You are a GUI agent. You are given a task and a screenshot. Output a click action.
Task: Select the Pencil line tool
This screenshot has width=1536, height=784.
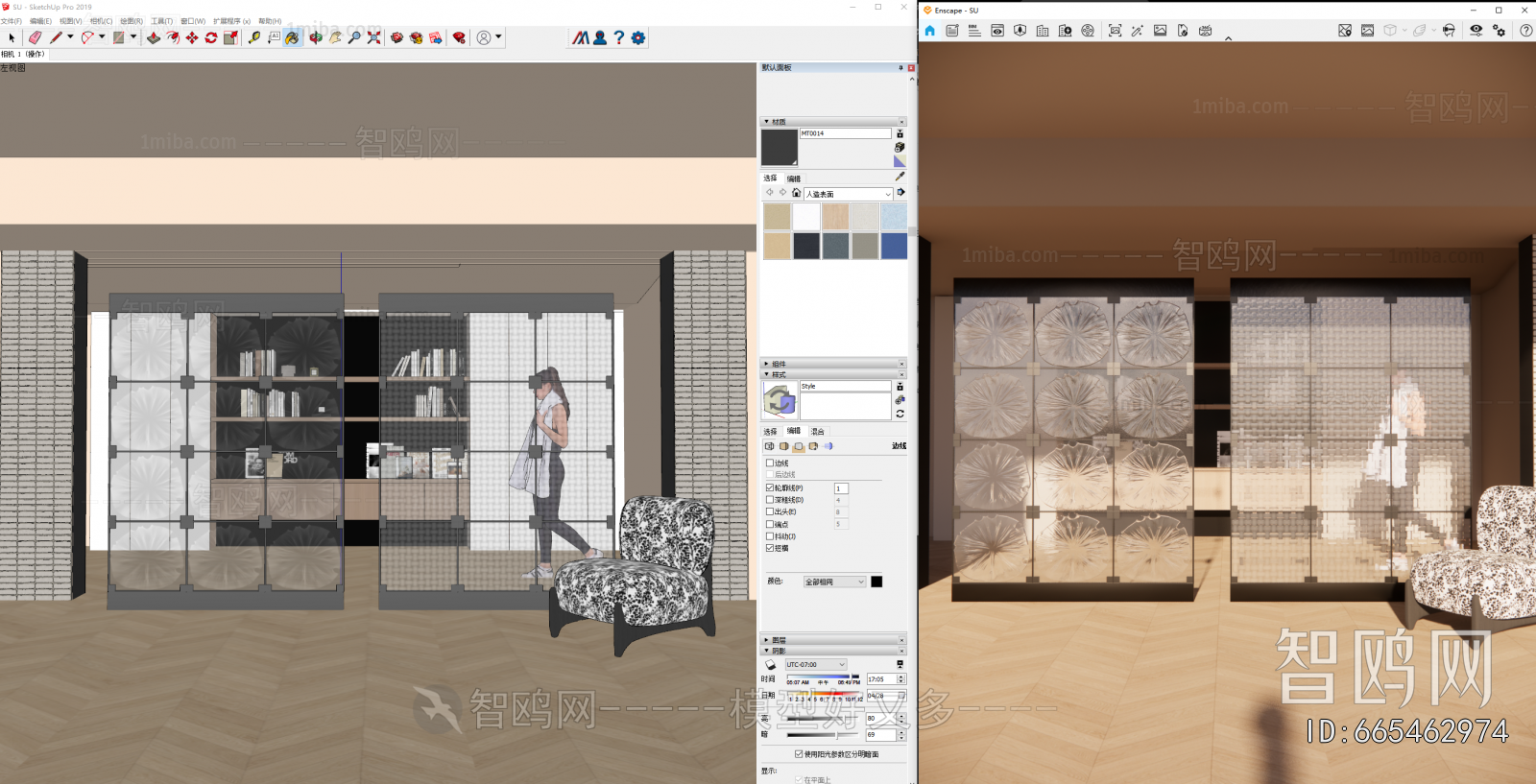click(56, 37)
